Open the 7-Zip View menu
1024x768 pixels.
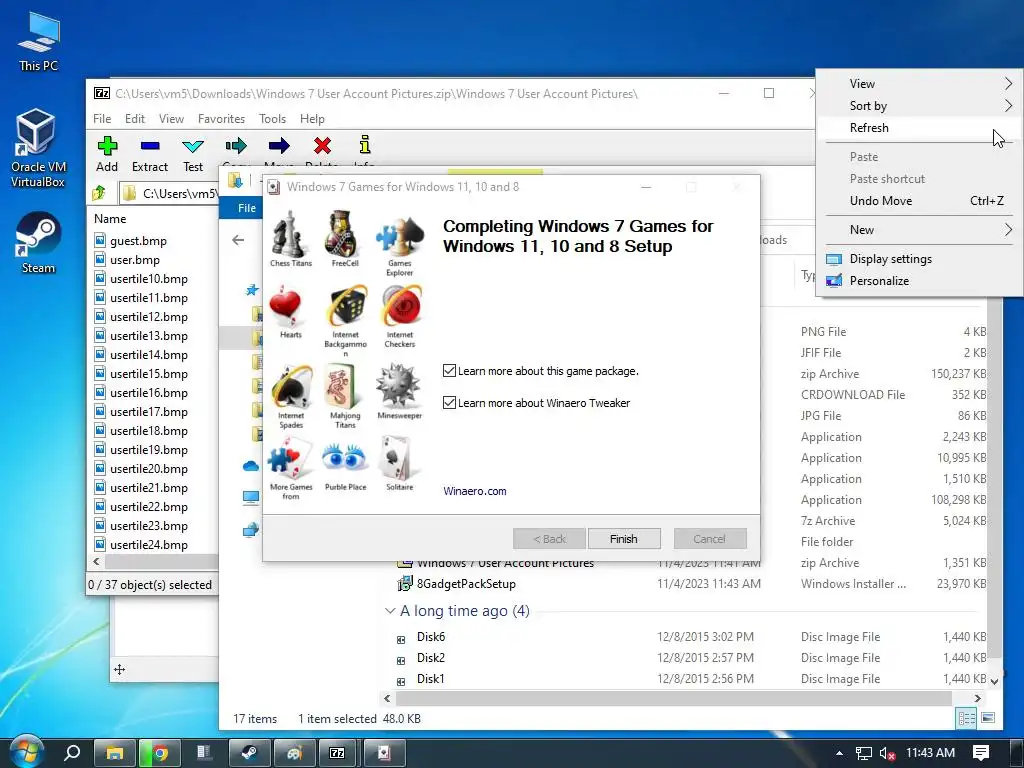pyautogui.click(x=171, y=119)
